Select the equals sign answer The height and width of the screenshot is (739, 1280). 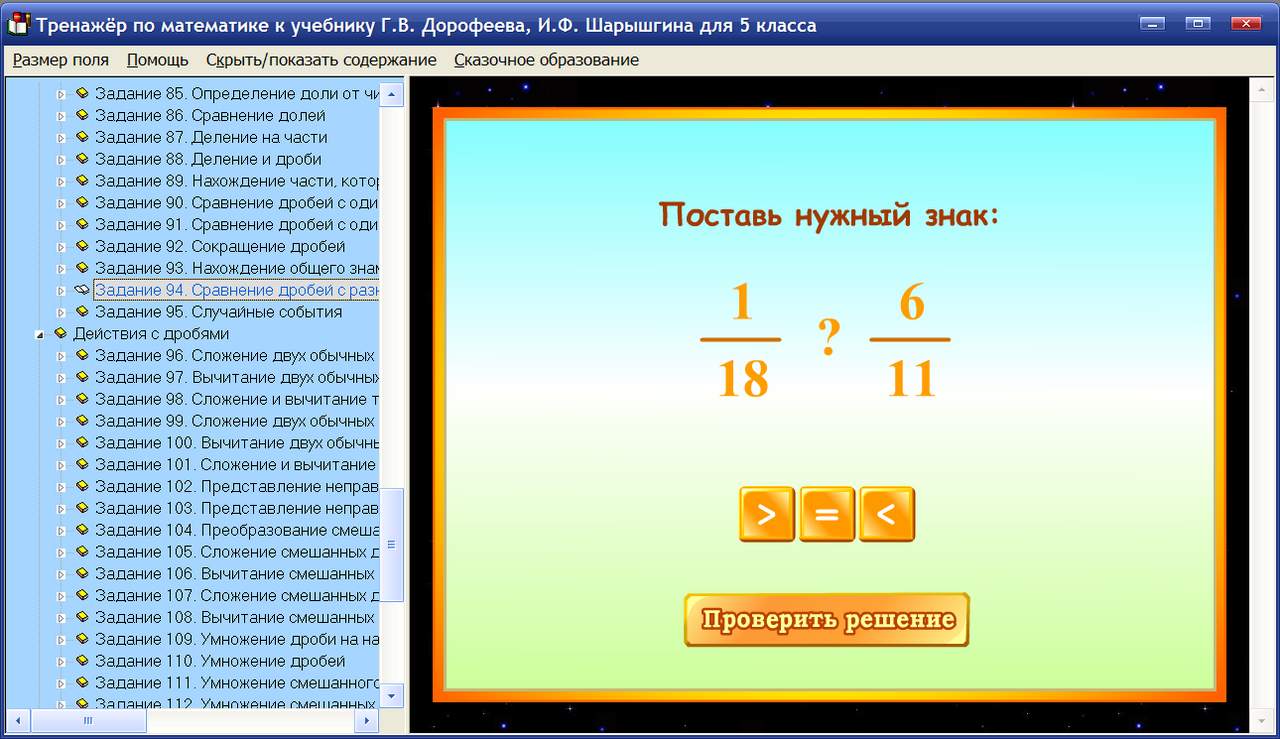tap(827, 514)
